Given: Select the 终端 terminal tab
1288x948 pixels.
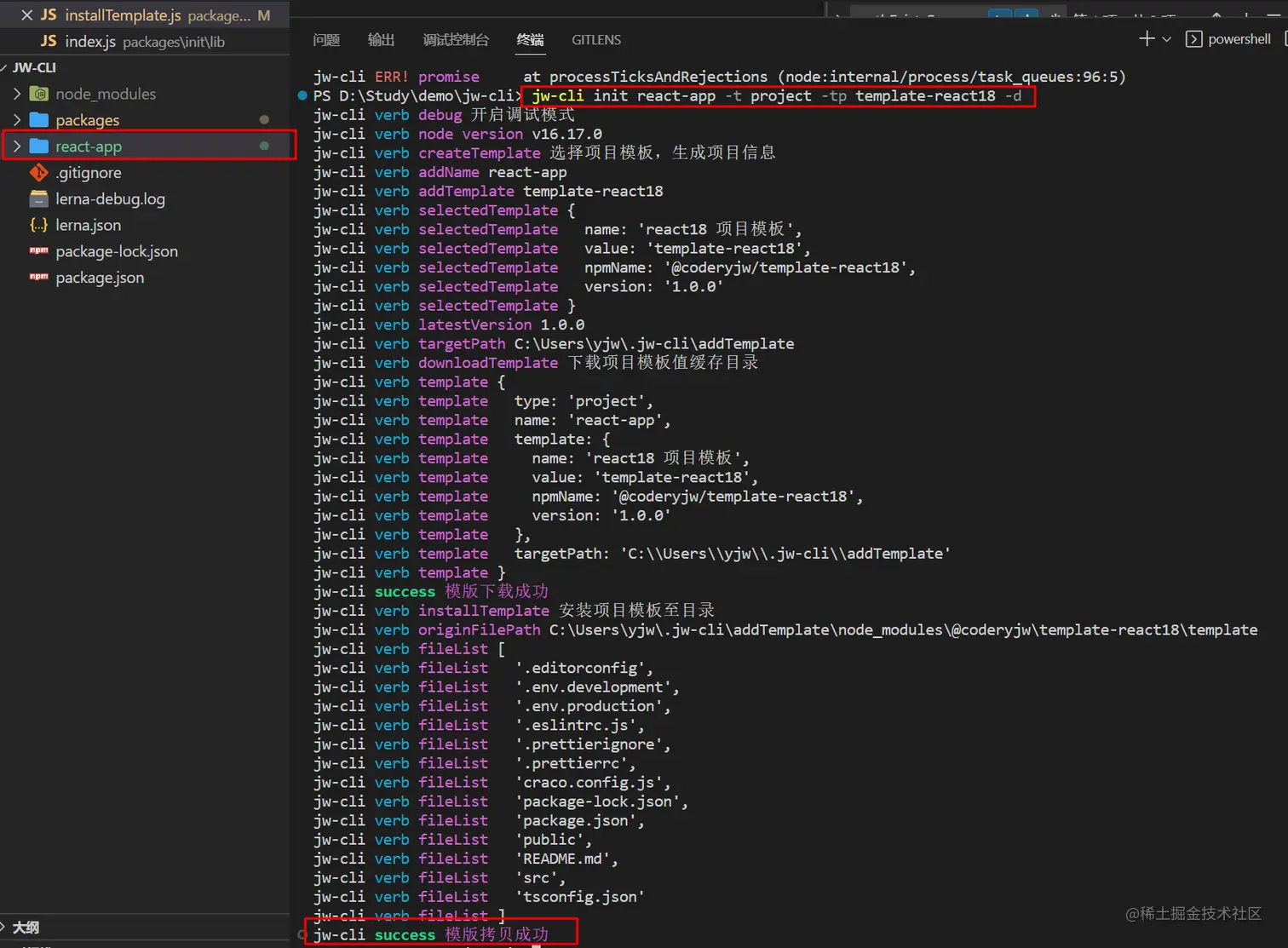Looking at the screenshot, I should click(530, 40).
